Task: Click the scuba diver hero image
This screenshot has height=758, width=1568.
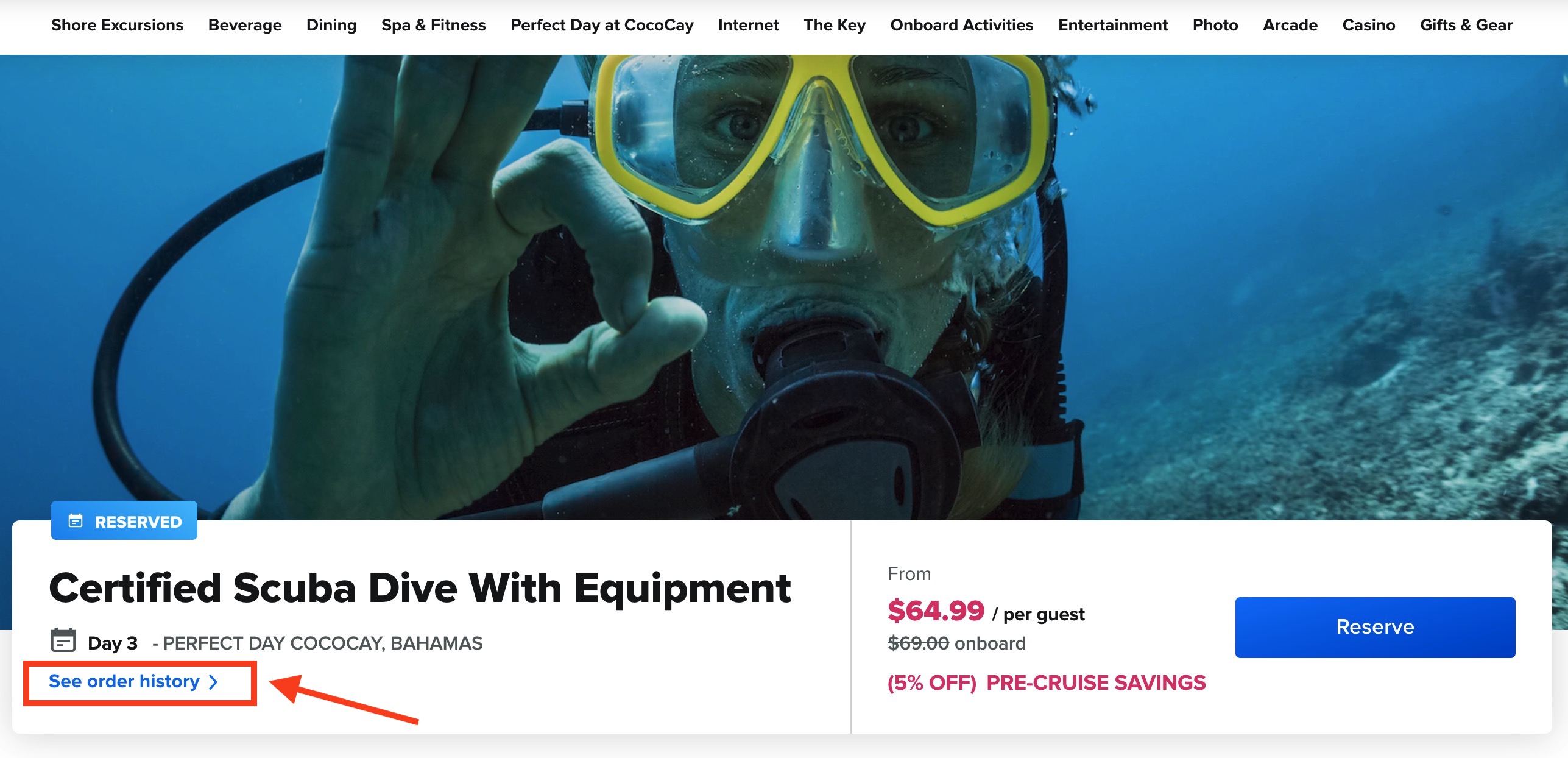Action: coord(784,286)
